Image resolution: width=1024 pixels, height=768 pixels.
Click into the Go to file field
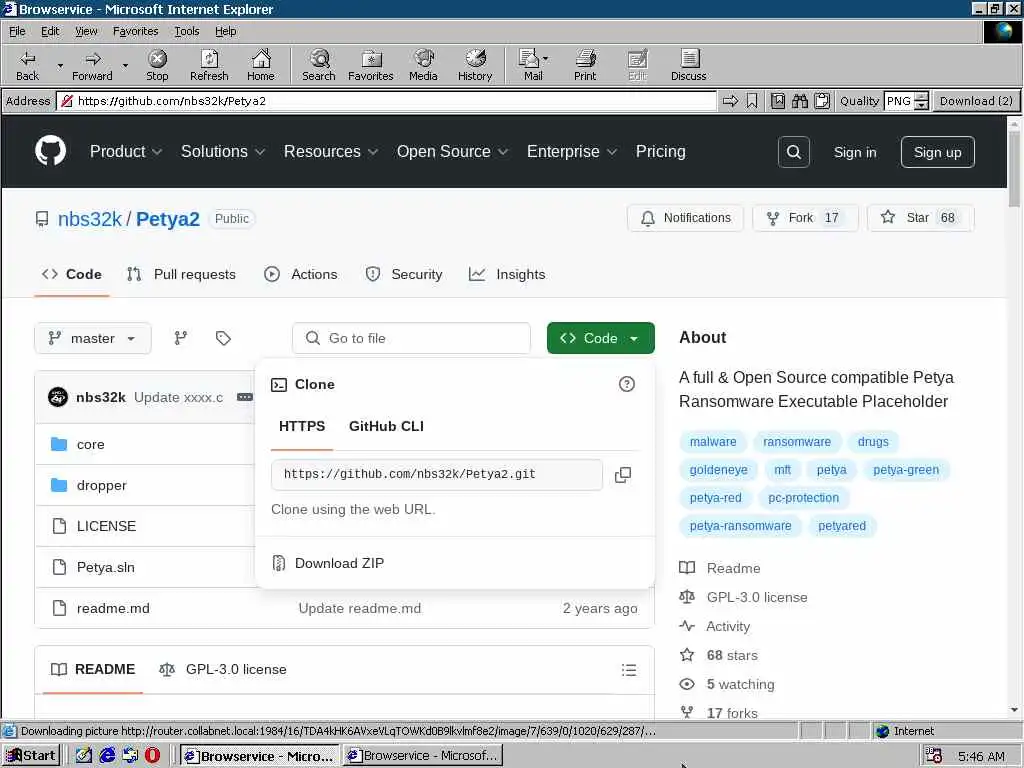(411, 338)
